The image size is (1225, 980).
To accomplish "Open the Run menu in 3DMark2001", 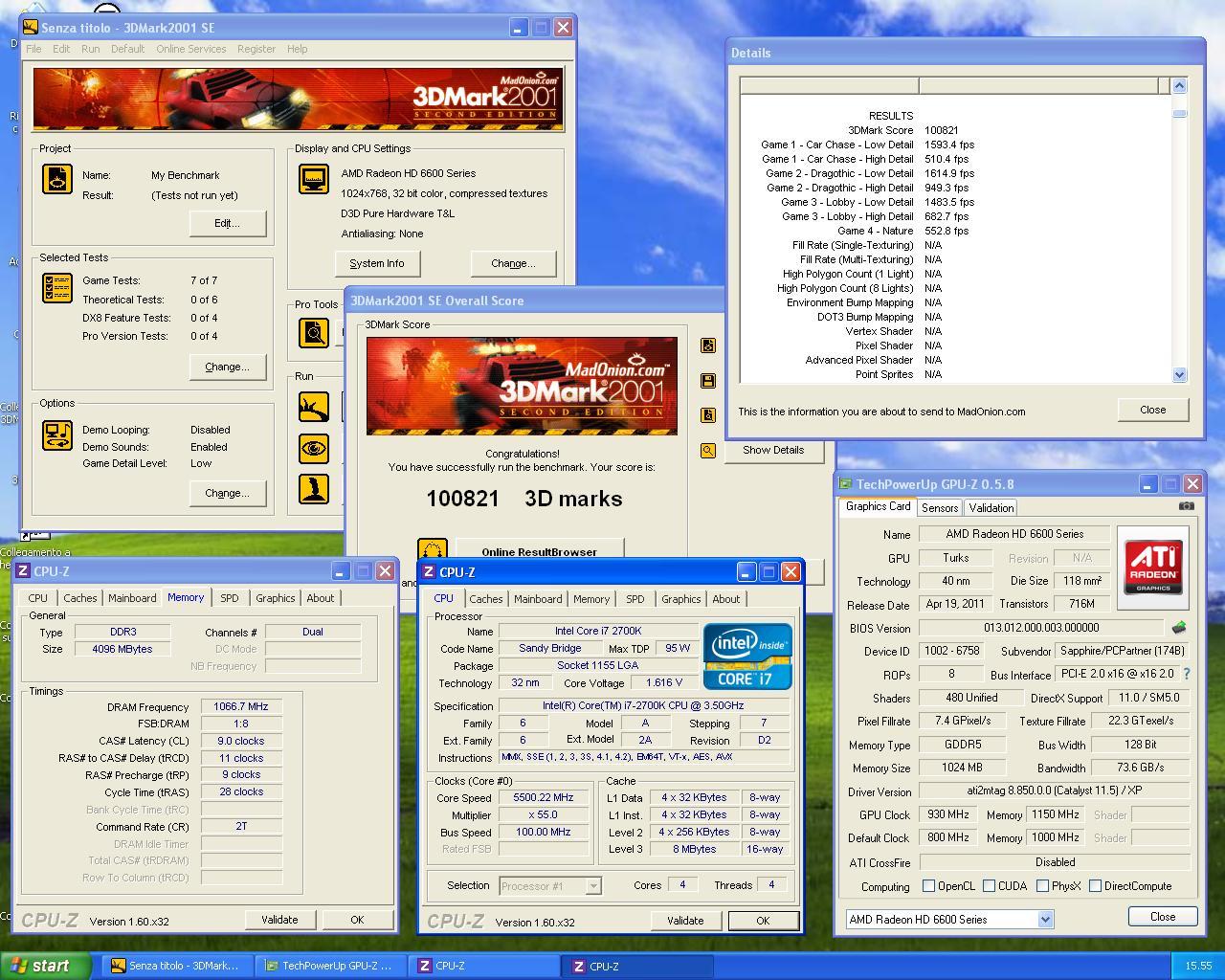I will click(90, 49).
